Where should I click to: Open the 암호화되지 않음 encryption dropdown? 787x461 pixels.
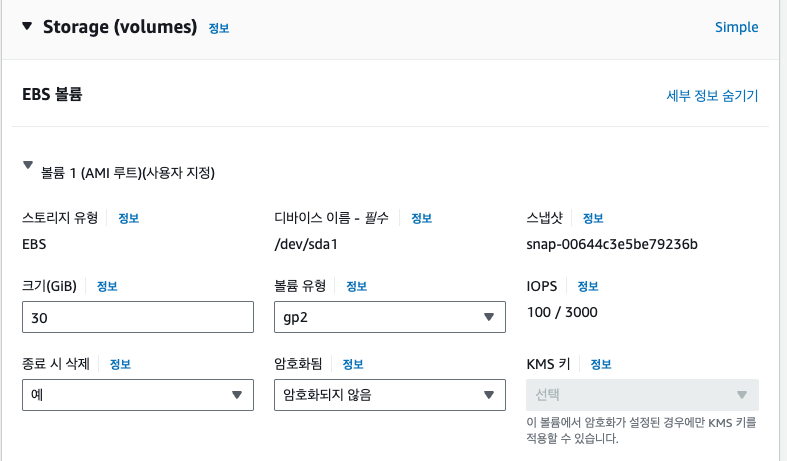click(389, 394)
